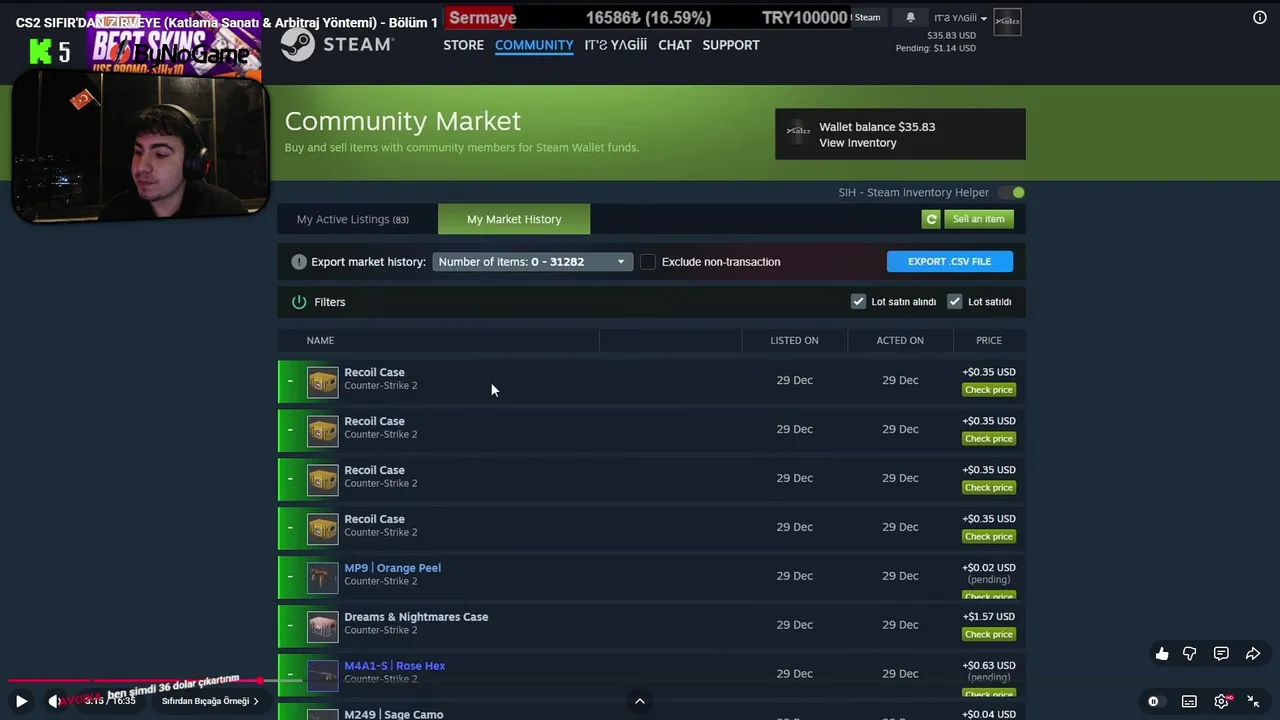Viewport: 1280px width, 720px height.
Task: Open the notifications bell
Action: coord(910,17)
